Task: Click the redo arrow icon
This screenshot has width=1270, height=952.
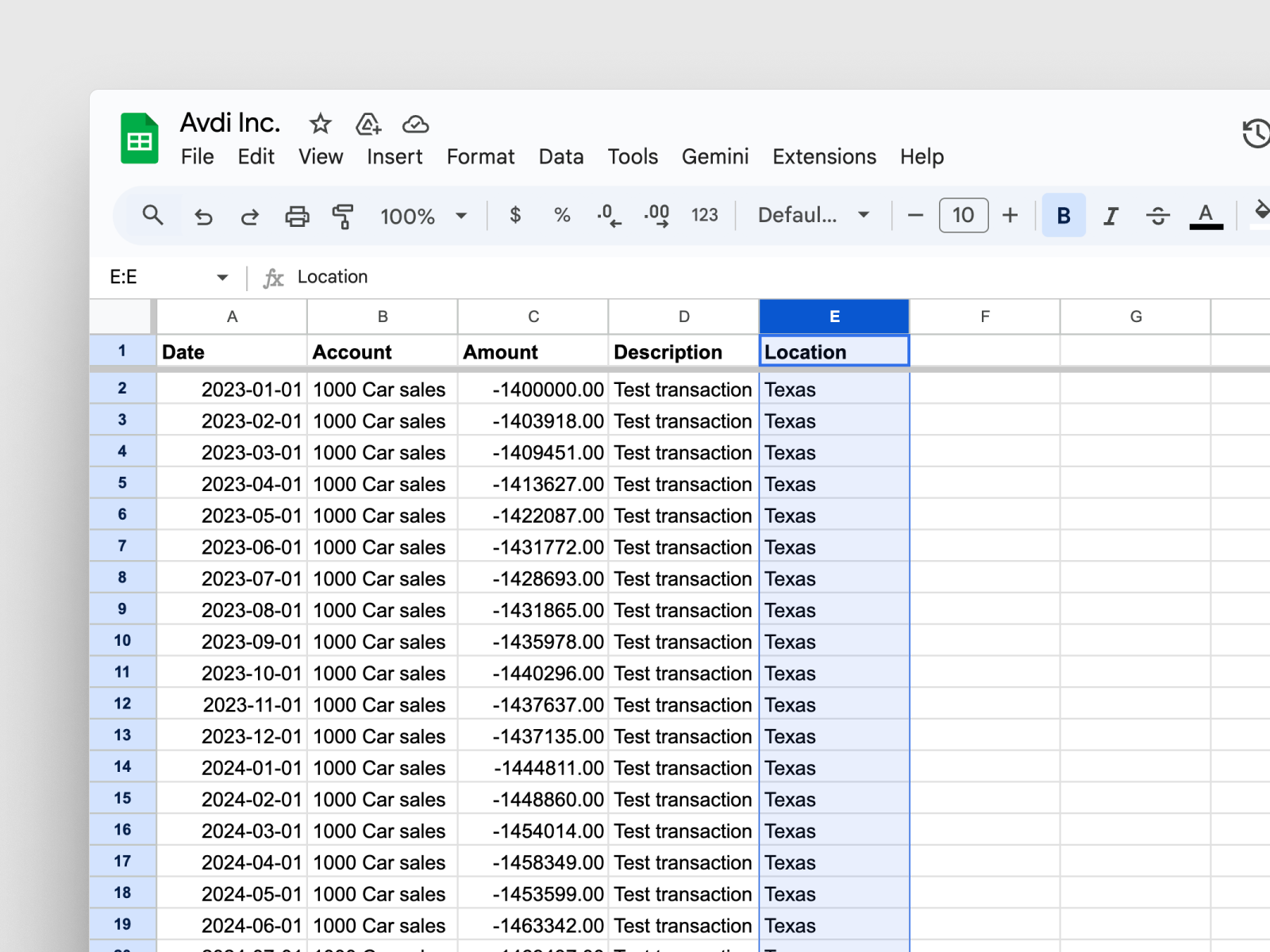Action: point(250,216)
